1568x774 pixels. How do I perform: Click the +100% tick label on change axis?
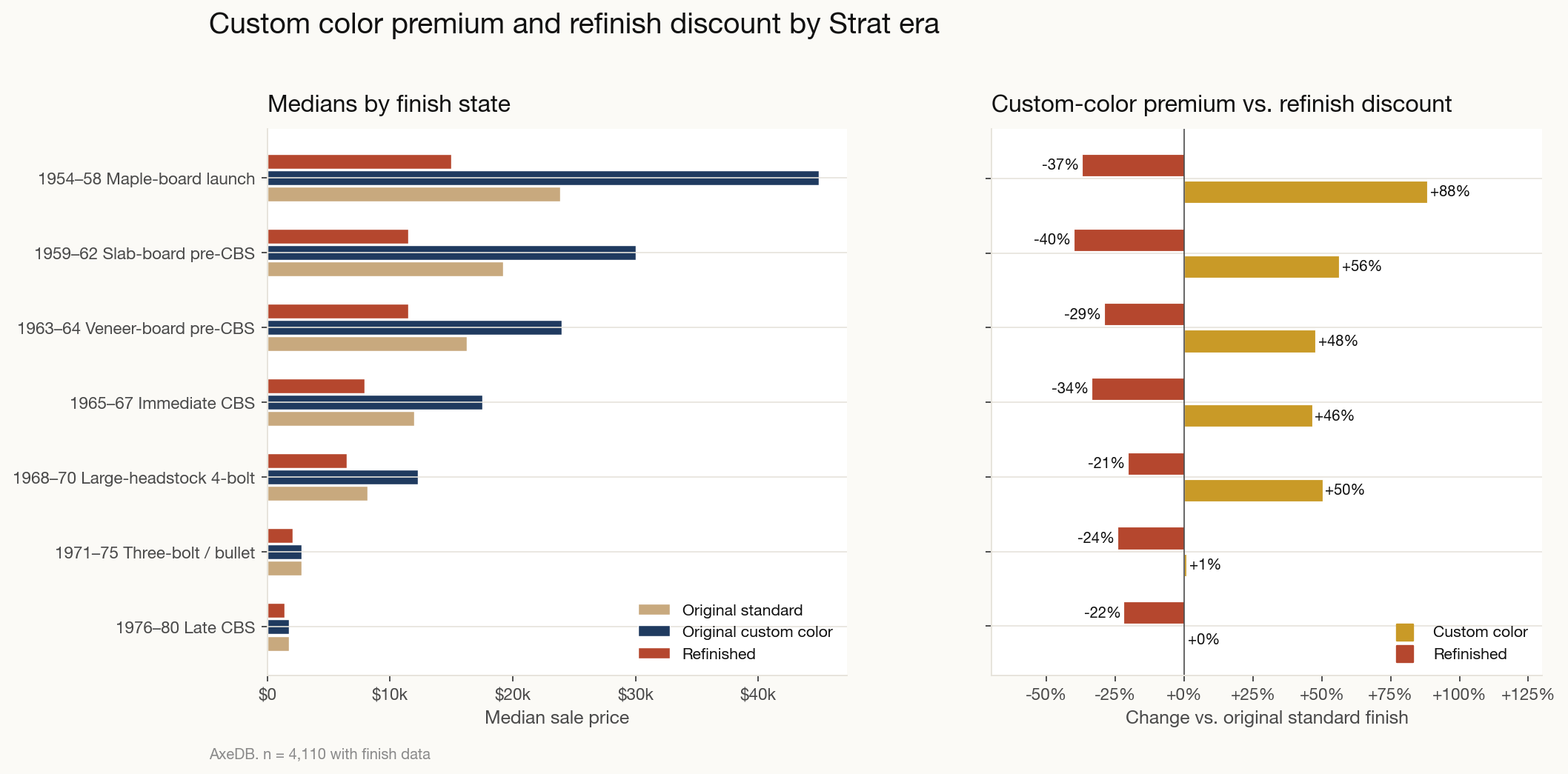1458,695
